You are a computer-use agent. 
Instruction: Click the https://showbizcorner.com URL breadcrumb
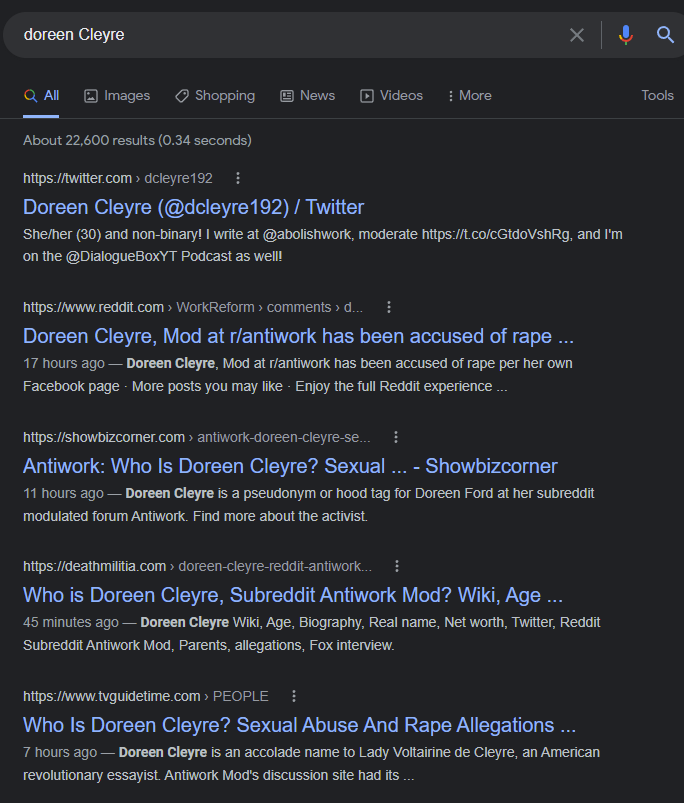(197, 437)
